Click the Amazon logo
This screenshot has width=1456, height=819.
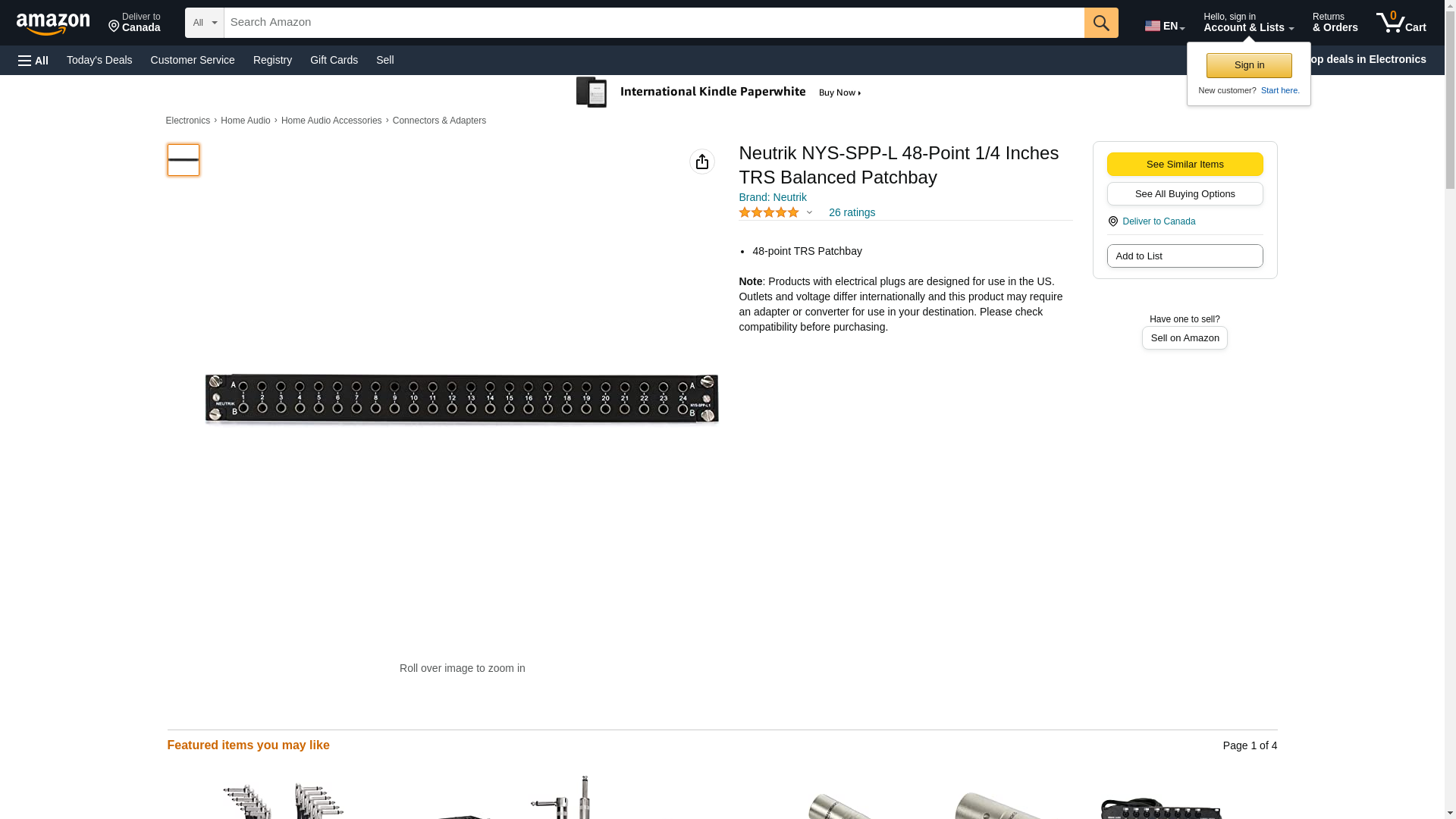53,24
